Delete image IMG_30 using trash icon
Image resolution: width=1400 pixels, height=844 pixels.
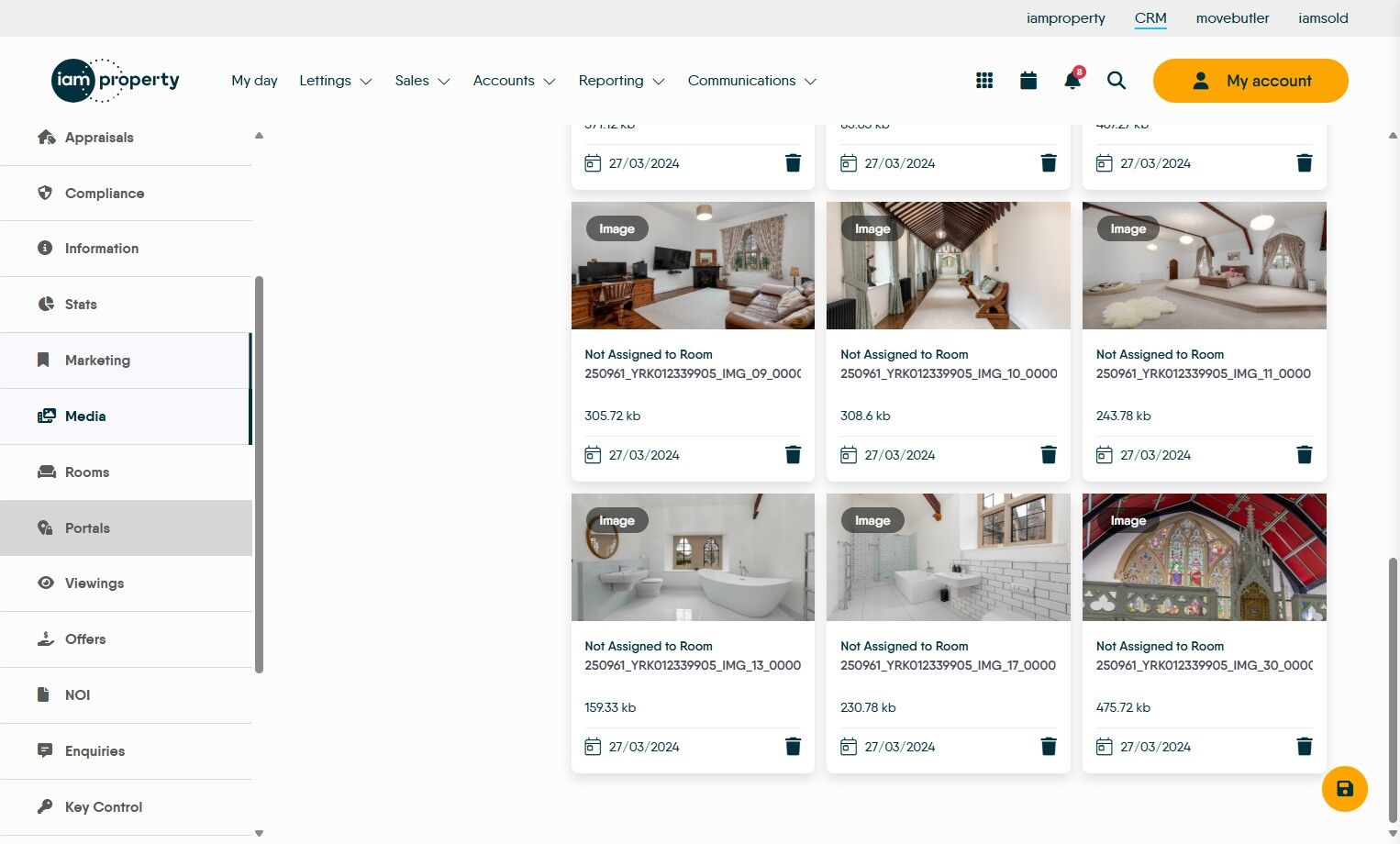pos(1305,747)
